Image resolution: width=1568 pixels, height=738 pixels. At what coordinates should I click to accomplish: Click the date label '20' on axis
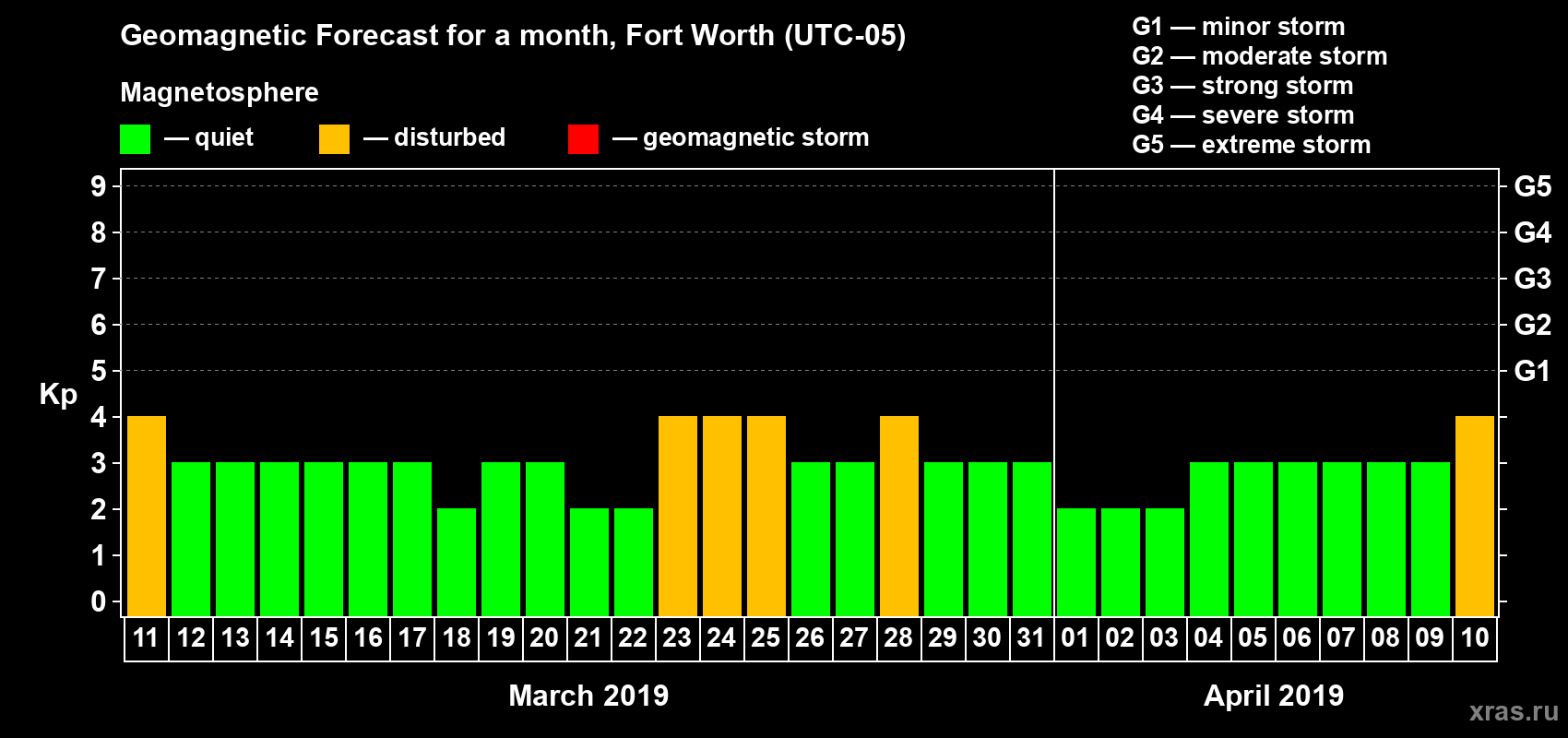[545, 637]
